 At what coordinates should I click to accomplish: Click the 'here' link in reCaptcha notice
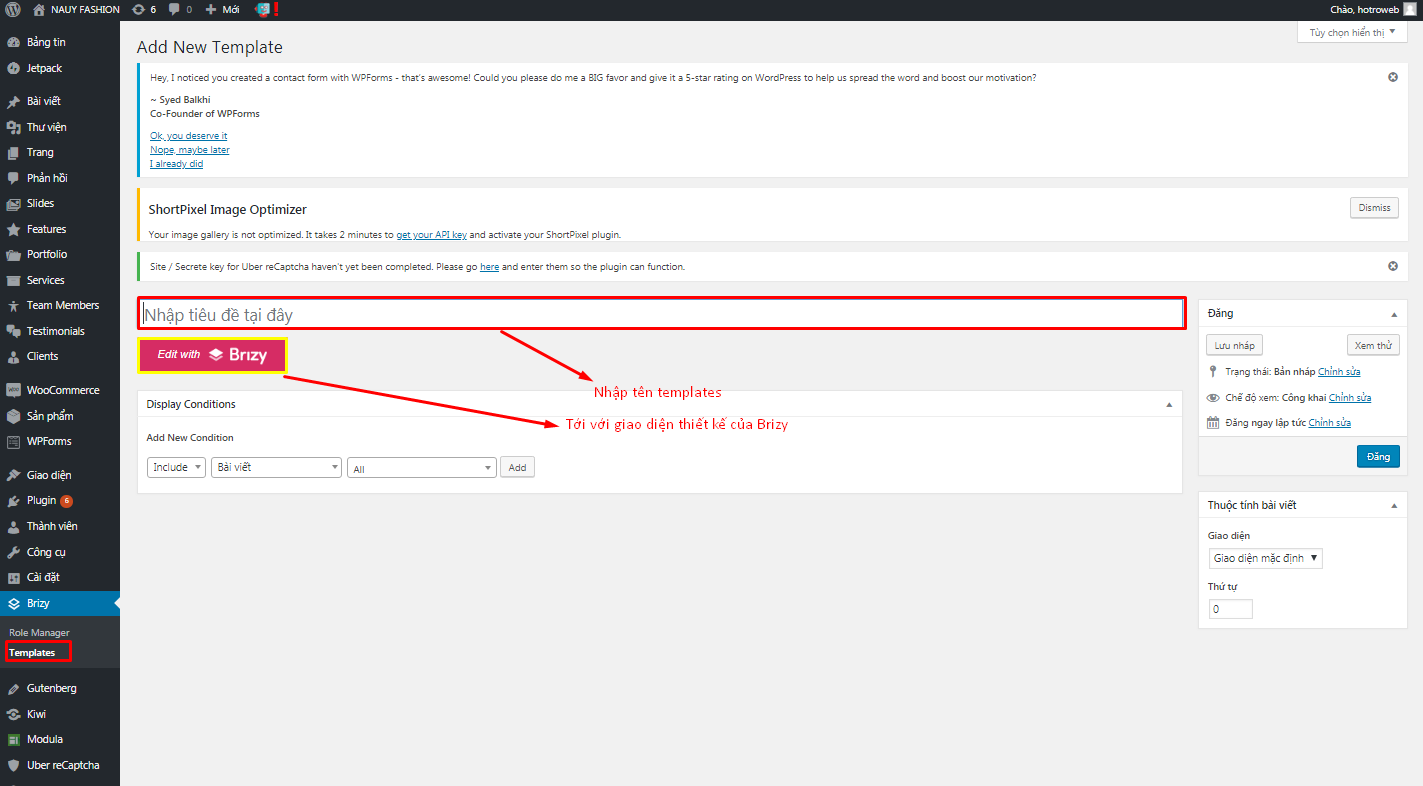489,267
